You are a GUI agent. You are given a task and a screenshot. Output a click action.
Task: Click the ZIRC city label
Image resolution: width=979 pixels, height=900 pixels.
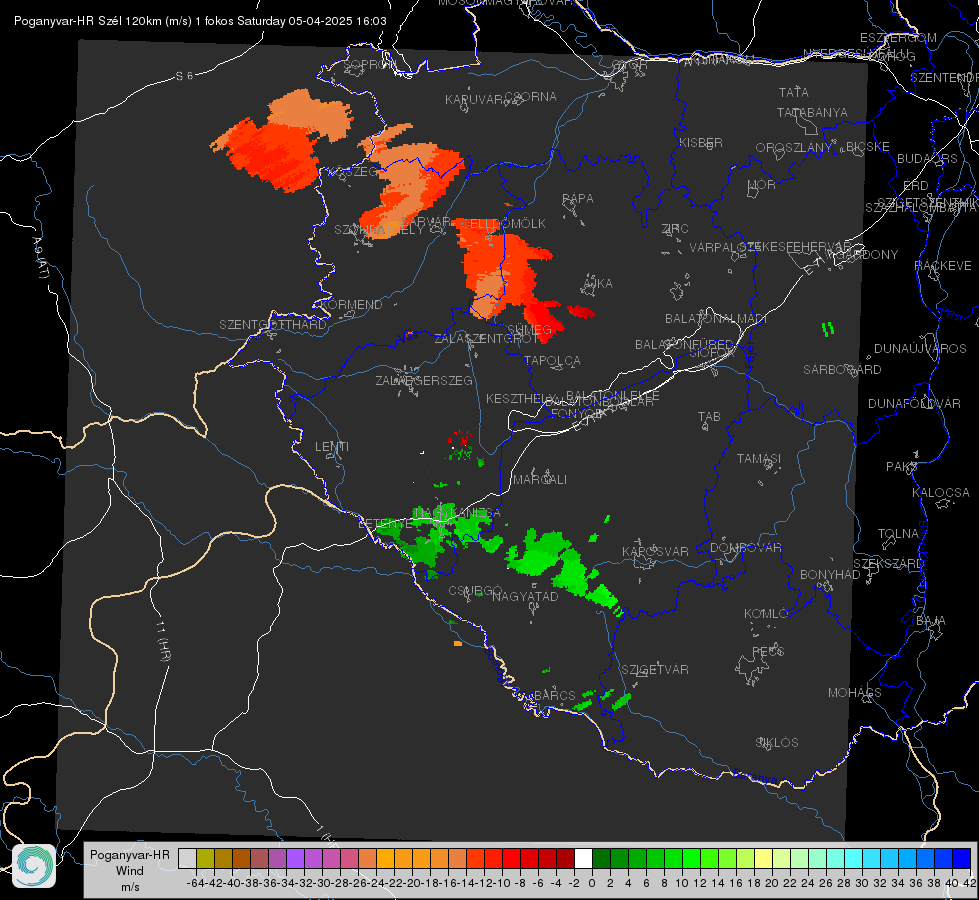pyautogui.click(x=675, y=229)
